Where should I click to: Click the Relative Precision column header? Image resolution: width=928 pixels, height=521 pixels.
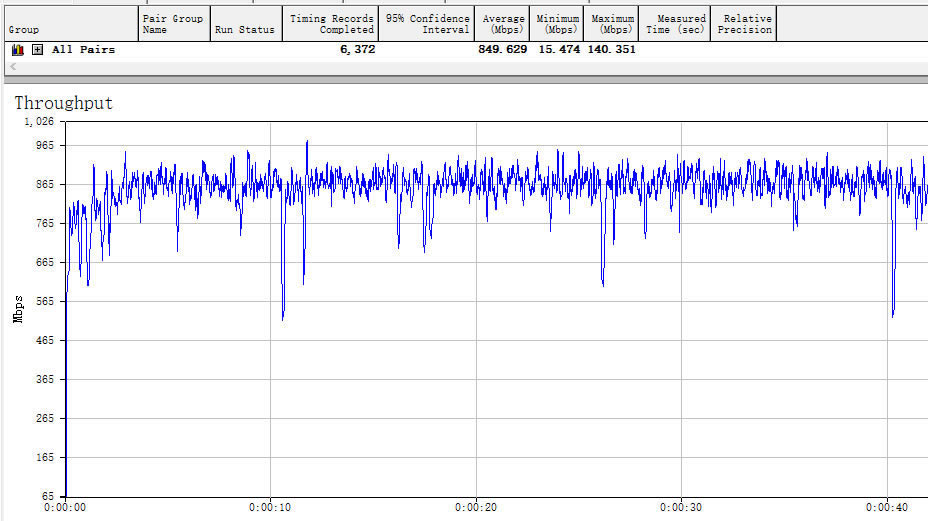744,24
